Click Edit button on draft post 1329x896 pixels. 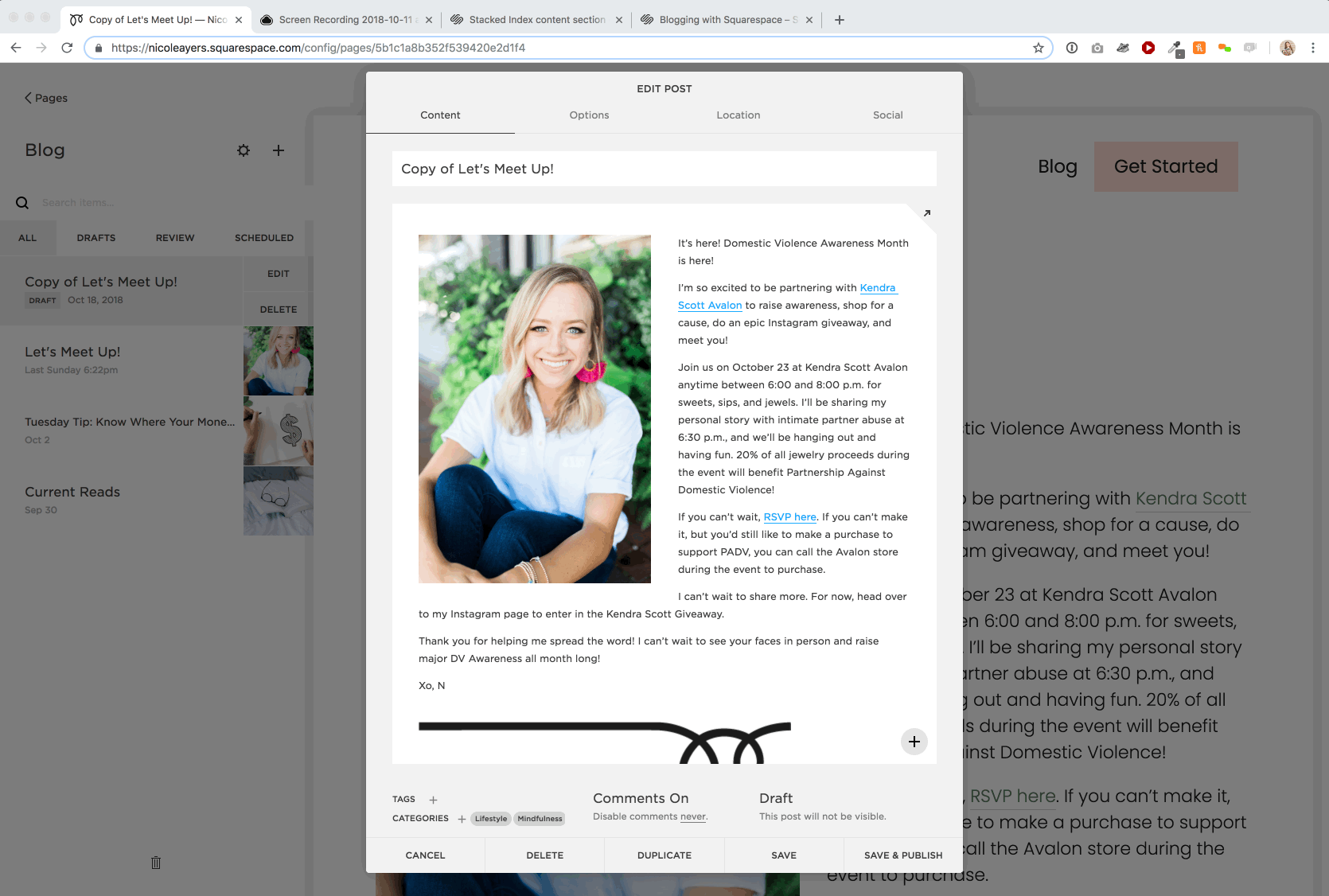(x=279, y=274)
